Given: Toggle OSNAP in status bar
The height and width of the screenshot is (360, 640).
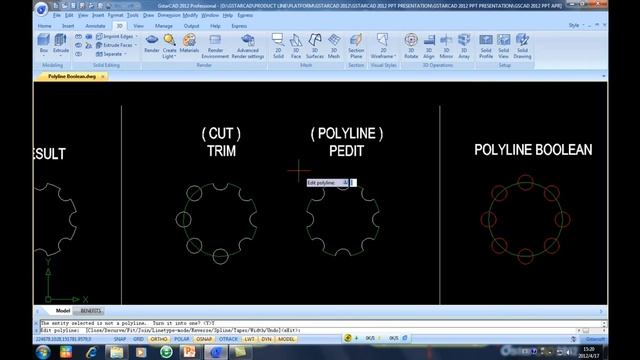Looking at the screenshot, I should click(204, 339).
